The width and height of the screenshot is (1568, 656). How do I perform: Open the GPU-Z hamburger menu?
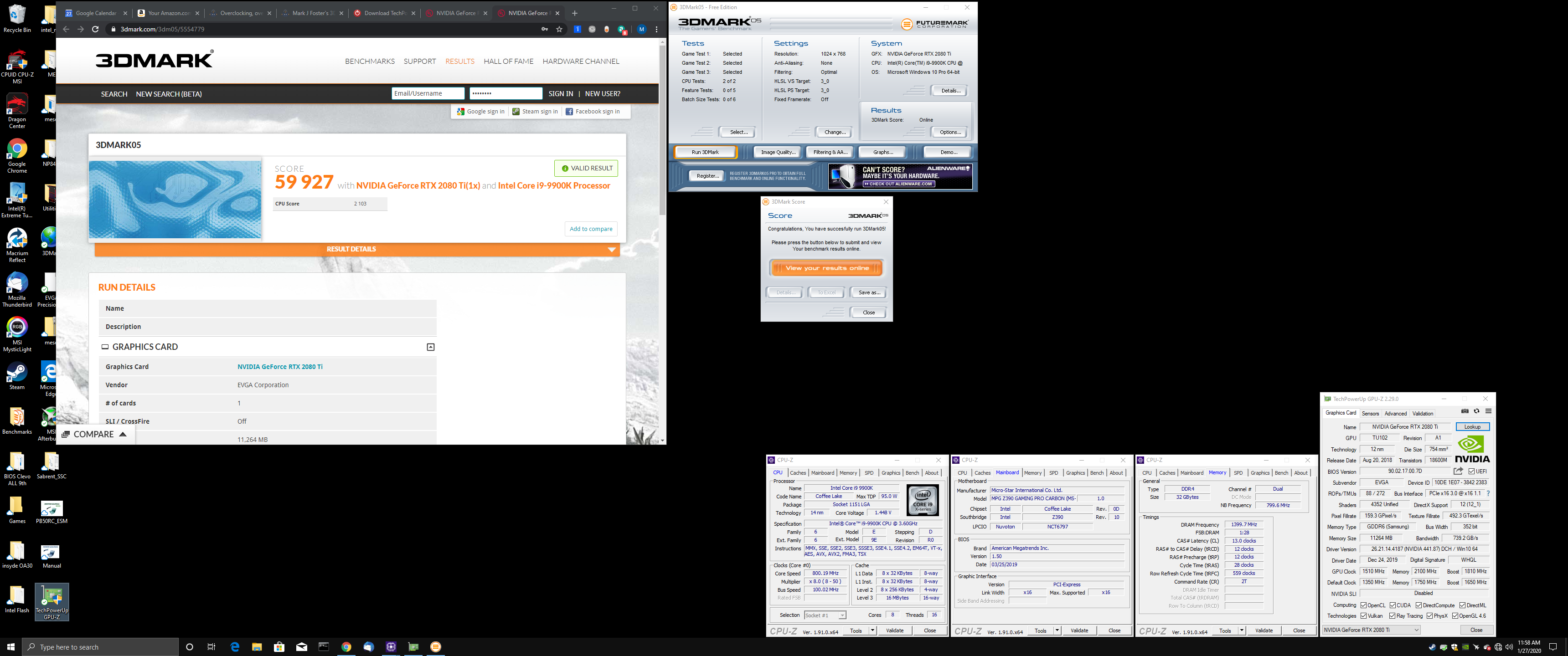click(x=1488, y=412)
